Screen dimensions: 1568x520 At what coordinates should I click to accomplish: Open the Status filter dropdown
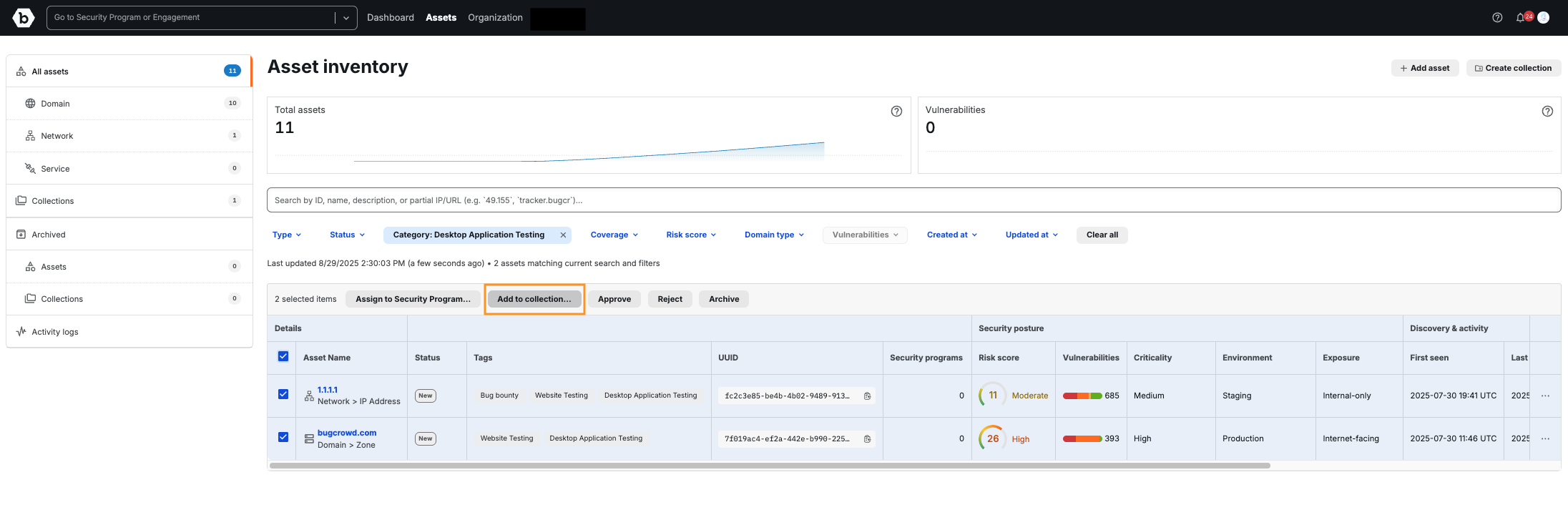347,235
